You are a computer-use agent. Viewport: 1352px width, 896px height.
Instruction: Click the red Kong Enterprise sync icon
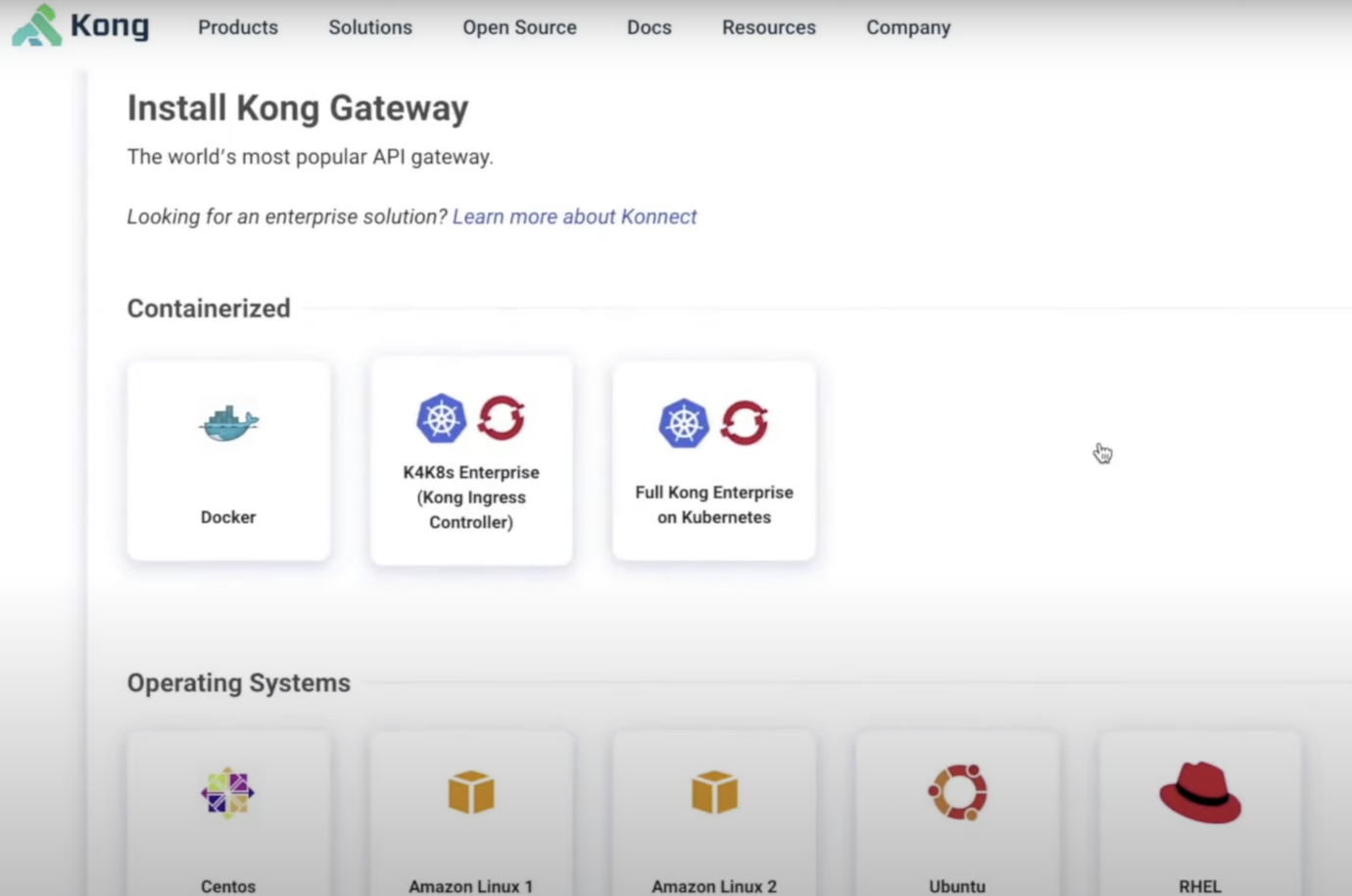click(x=501, y=418)
